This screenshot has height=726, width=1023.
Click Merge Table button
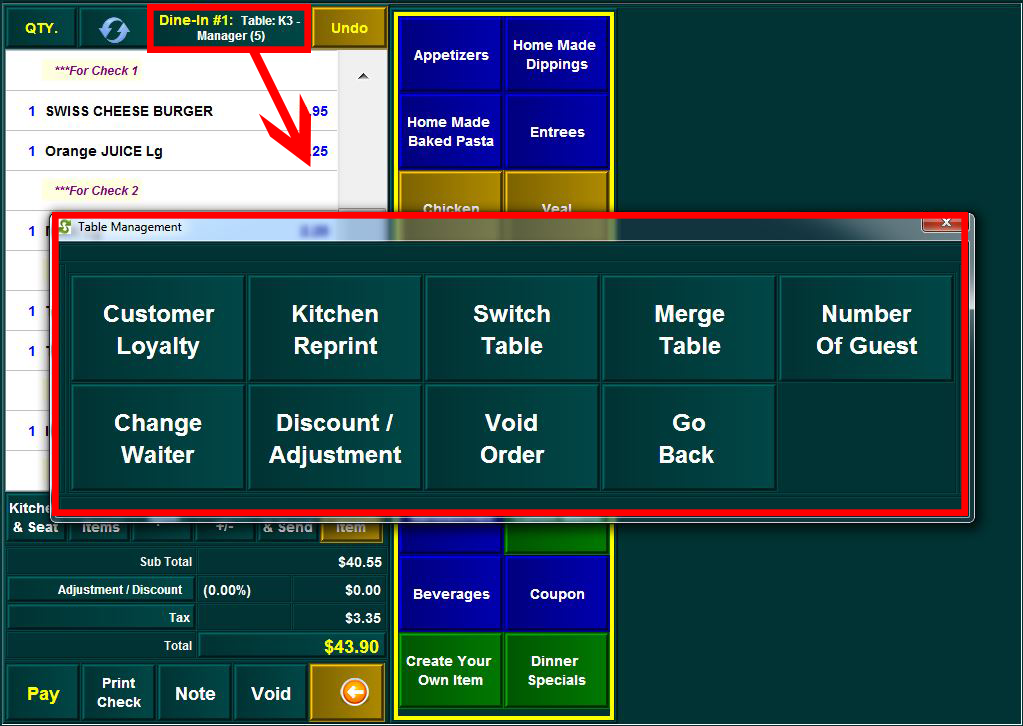689,329
